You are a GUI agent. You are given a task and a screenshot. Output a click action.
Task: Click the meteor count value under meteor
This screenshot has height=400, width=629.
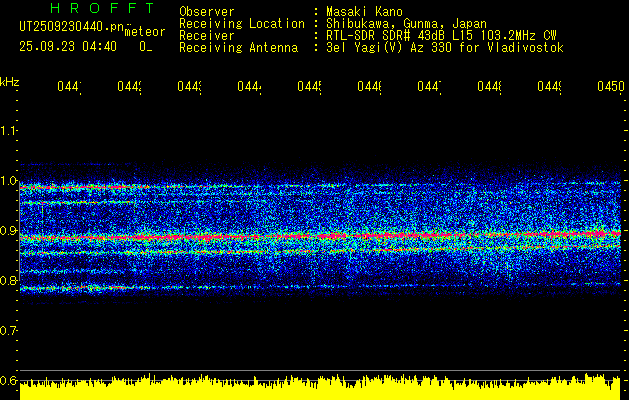tap(146, 47)
